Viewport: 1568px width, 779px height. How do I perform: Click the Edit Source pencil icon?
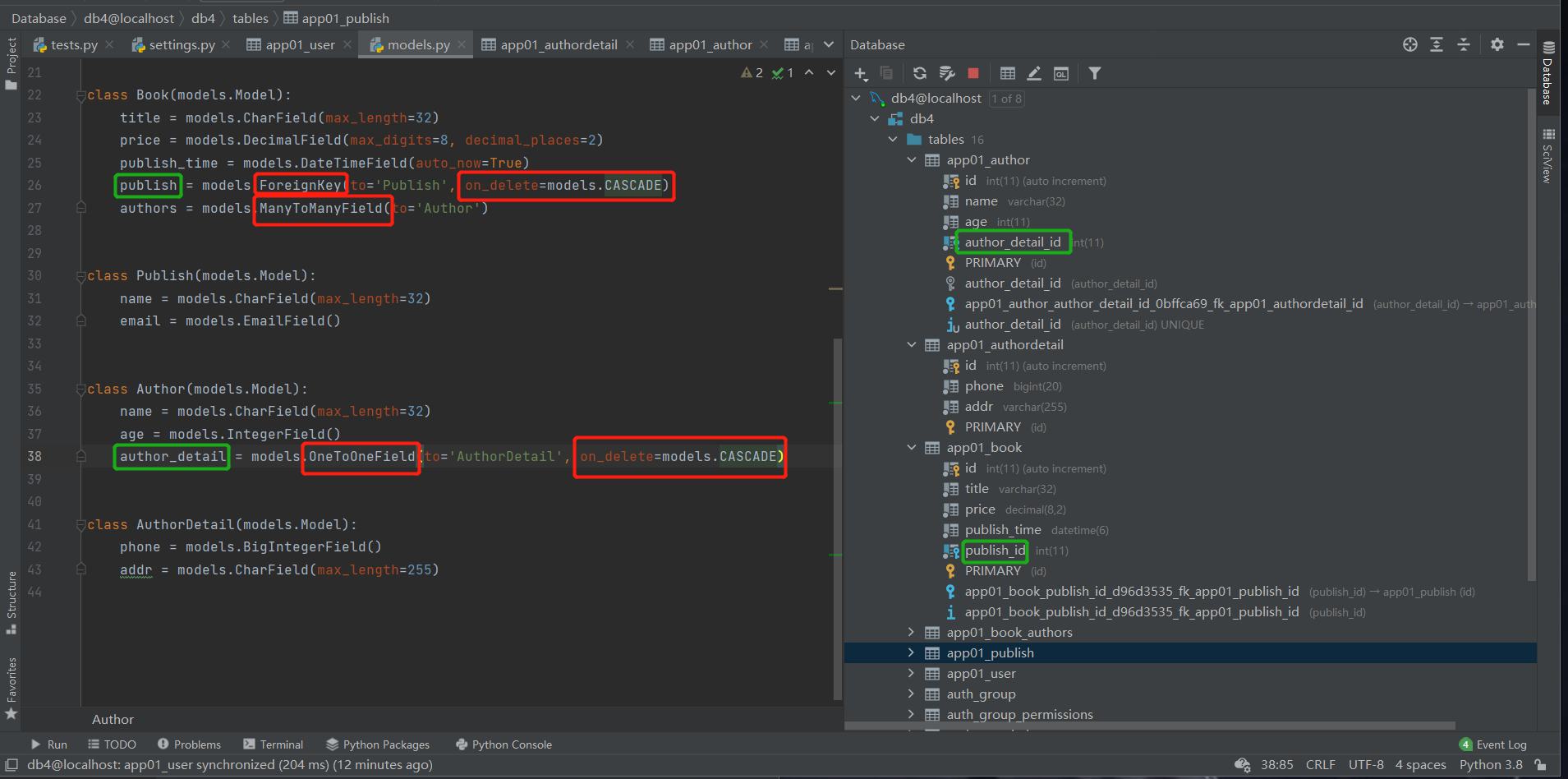coord(1034,73)
